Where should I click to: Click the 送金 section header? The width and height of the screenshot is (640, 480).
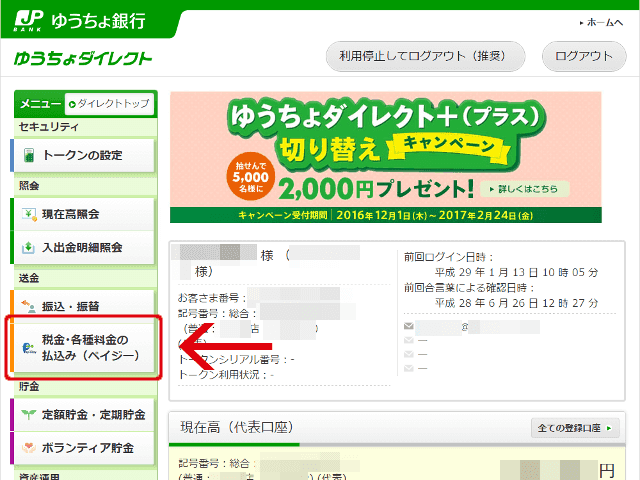click(29, 278)
